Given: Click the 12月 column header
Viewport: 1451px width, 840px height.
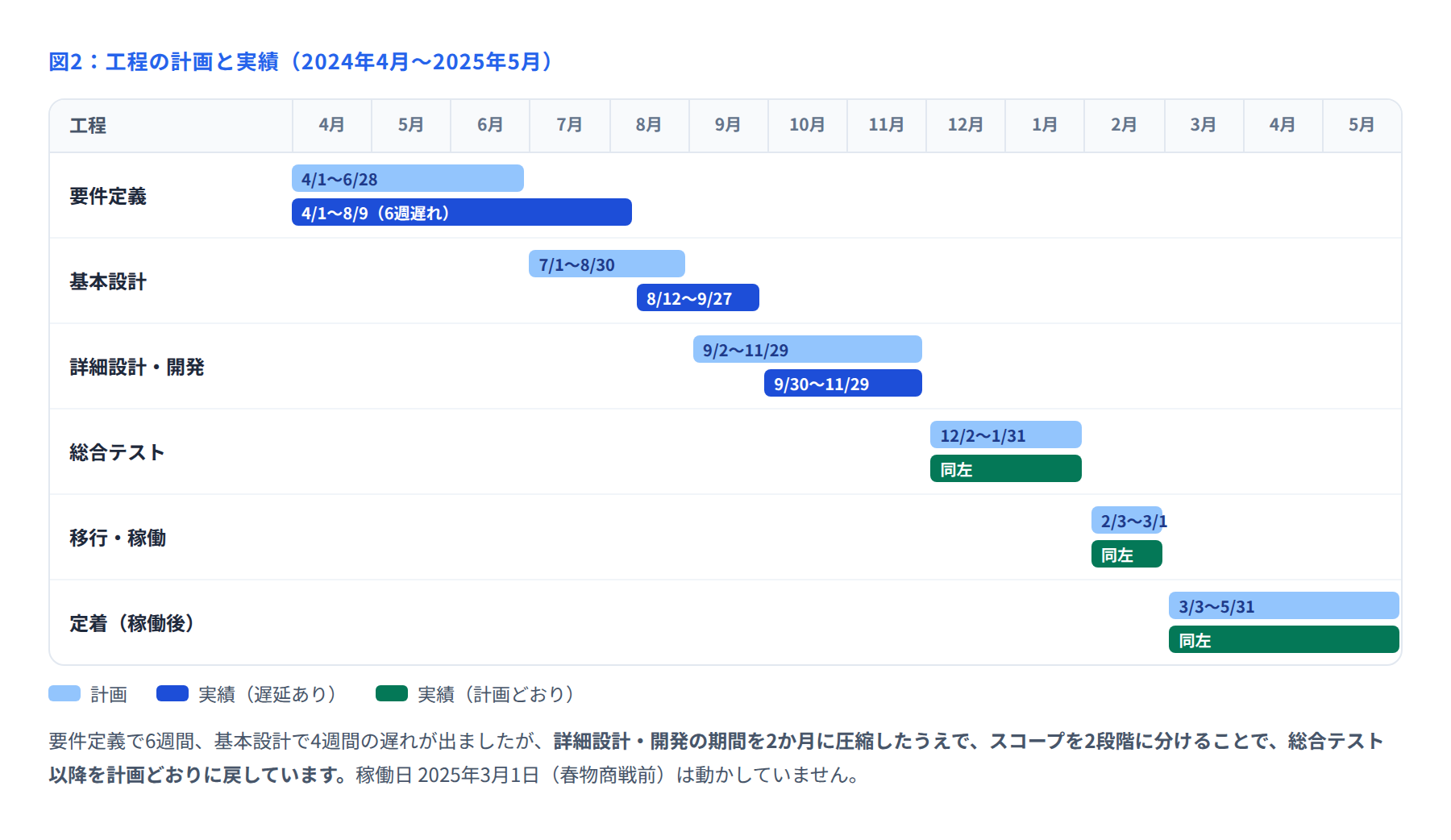Looking at the screenshot, I should [x=965, y=125].
